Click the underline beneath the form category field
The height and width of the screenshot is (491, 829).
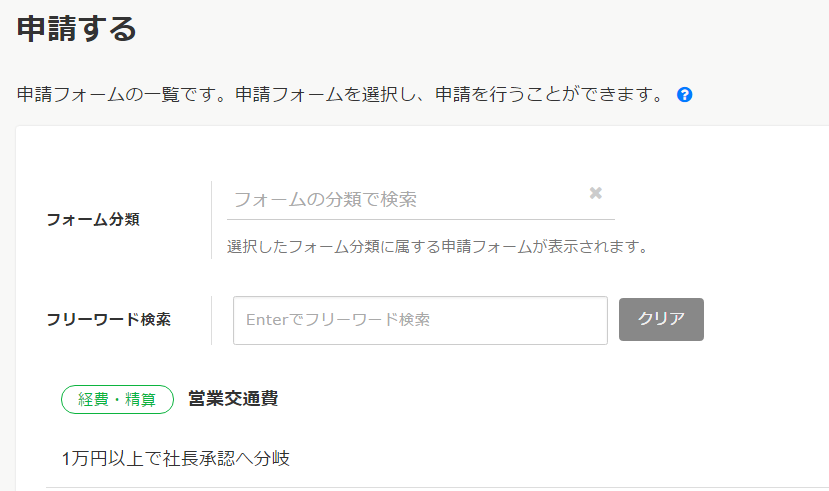420,219
